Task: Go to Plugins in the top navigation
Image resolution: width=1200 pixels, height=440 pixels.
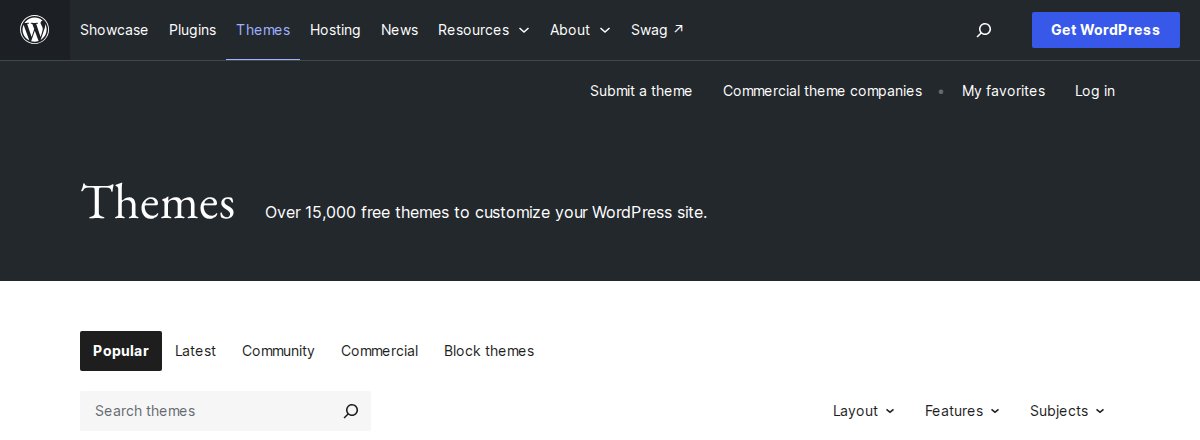Action: coord(192,30)
